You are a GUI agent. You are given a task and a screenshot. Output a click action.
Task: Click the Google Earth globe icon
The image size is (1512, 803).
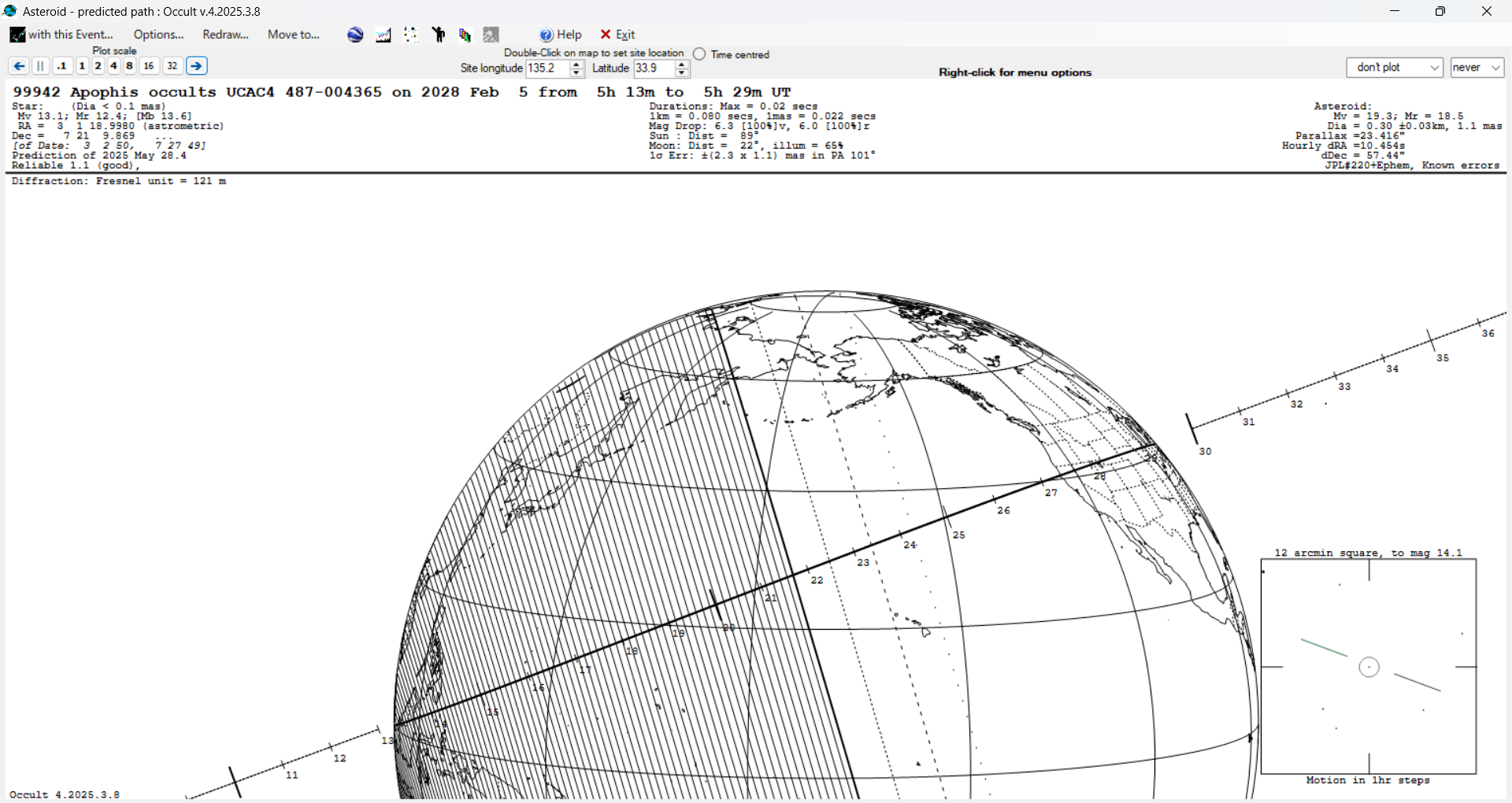[355, 35]
